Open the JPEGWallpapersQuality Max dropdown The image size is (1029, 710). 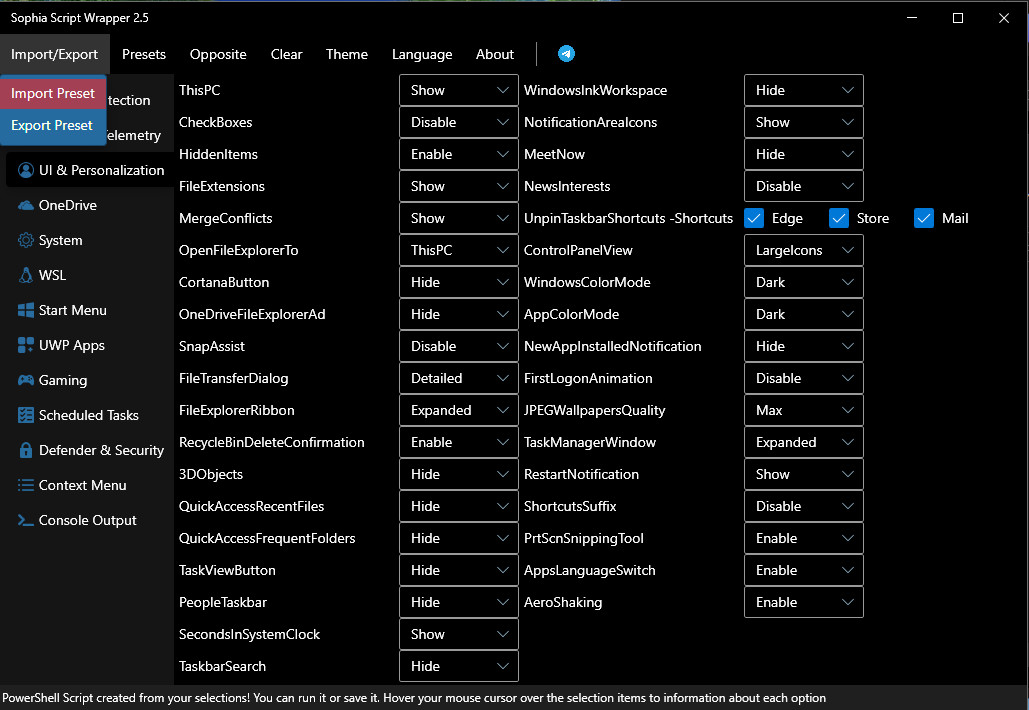point(803,410)
